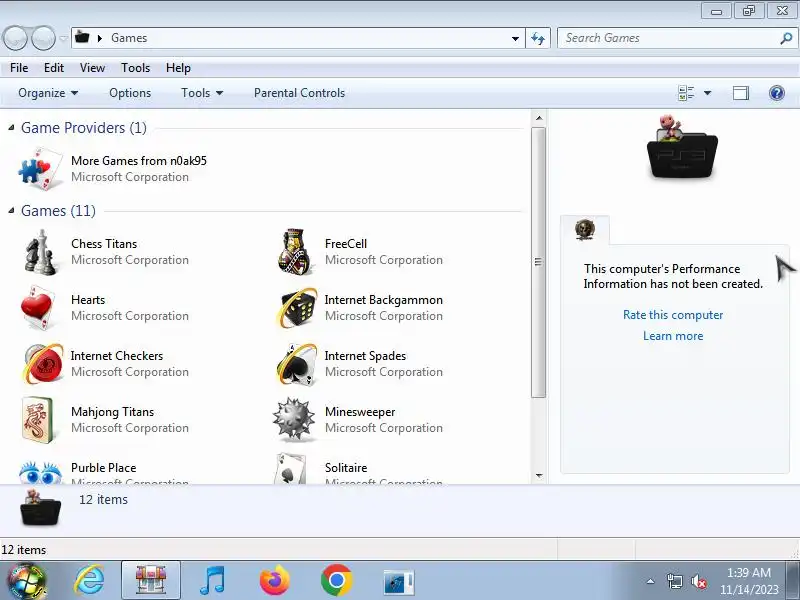Image resolution: width=800 pixels, height=600 pixels.
Task: Click the search magnifier icon
Action: point(786,38)
